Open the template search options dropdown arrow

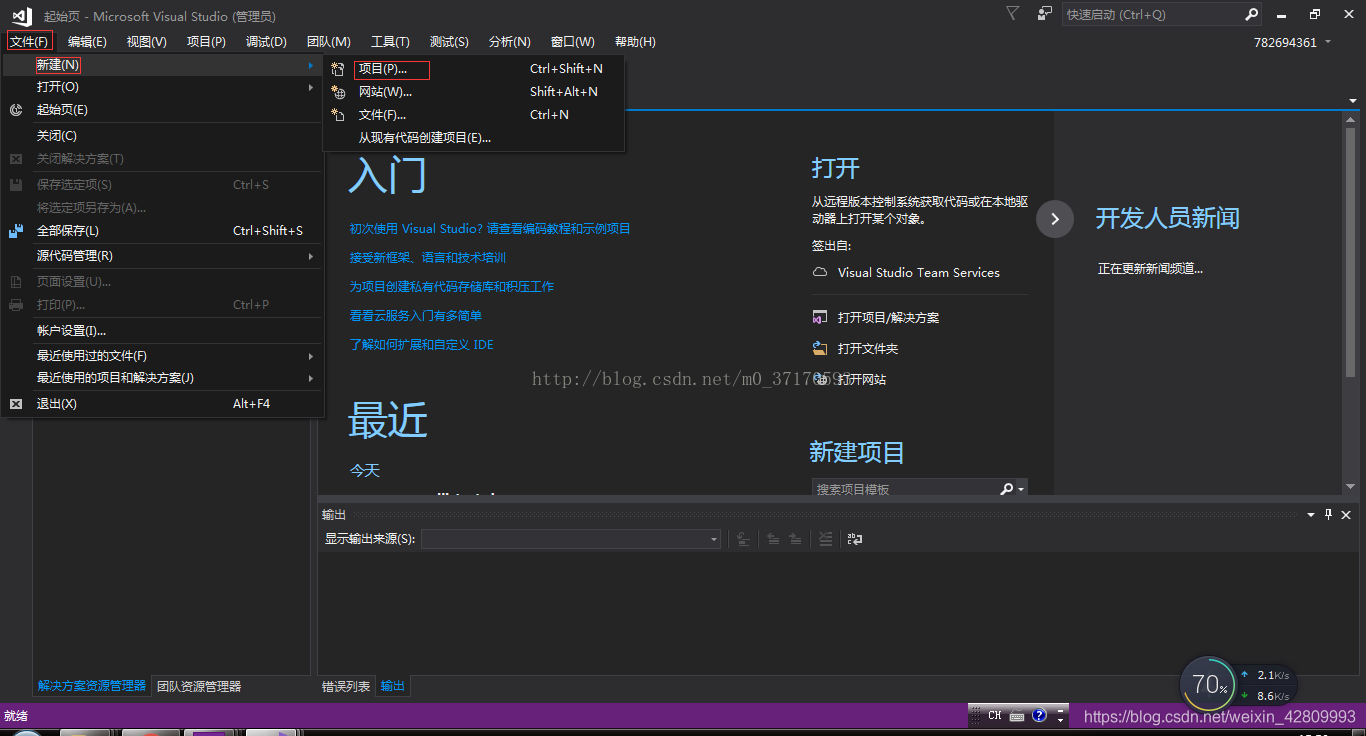click(1021, 490)
